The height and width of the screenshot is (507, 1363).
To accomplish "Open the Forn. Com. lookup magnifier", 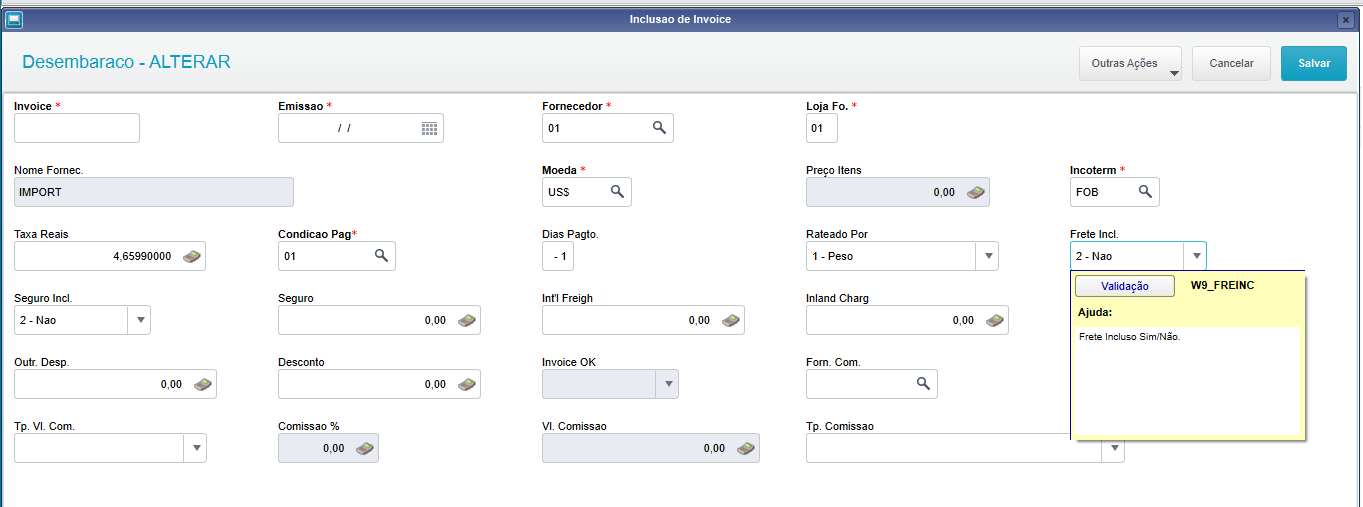I will pos(923,384).
